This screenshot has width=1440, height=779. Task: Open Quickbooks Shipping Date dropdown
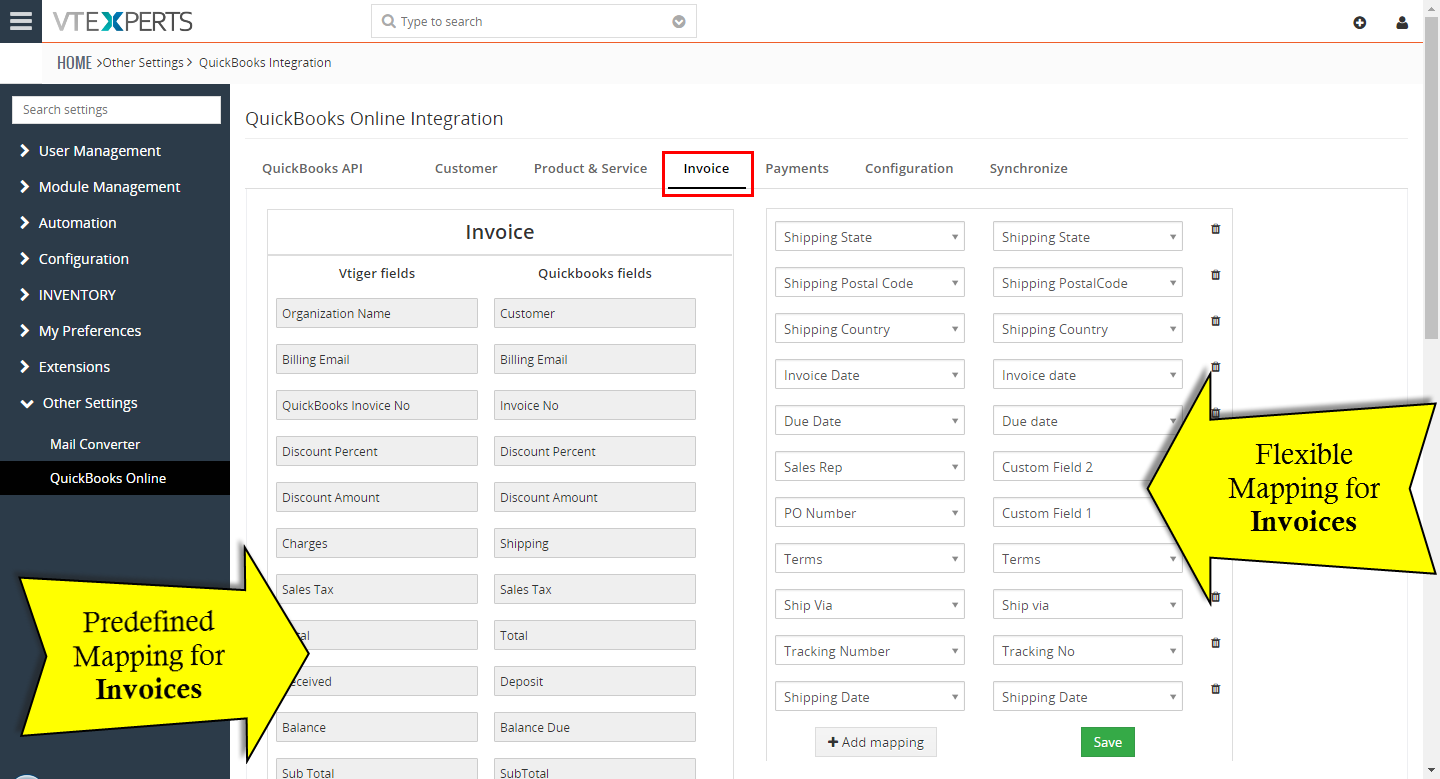[1088, 697]
